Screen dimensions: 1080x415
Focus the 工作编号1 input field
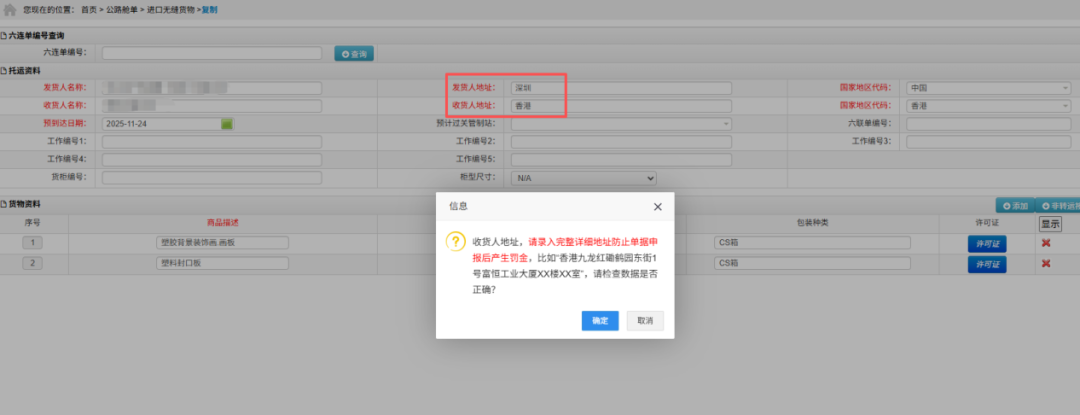coord(212,142)
